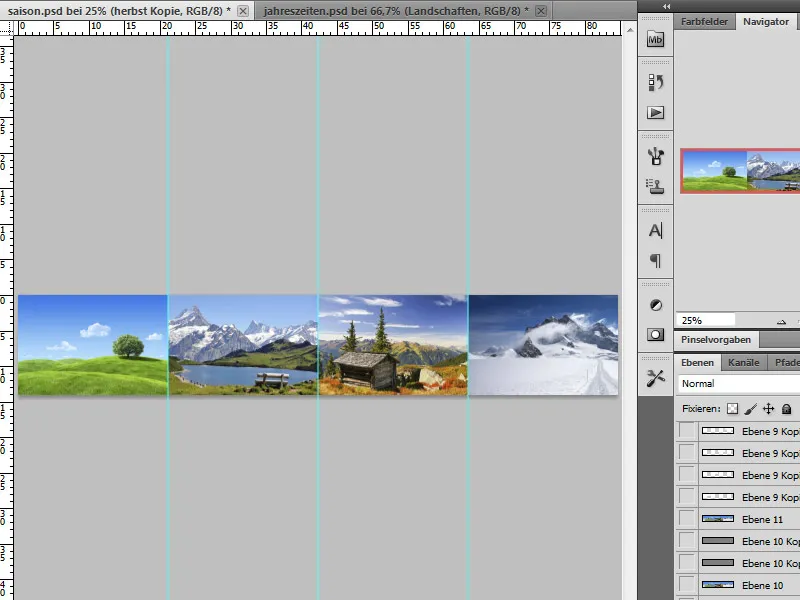Open the Mini Bridge panel icon
800x600 pixels.
click(655, 39)
